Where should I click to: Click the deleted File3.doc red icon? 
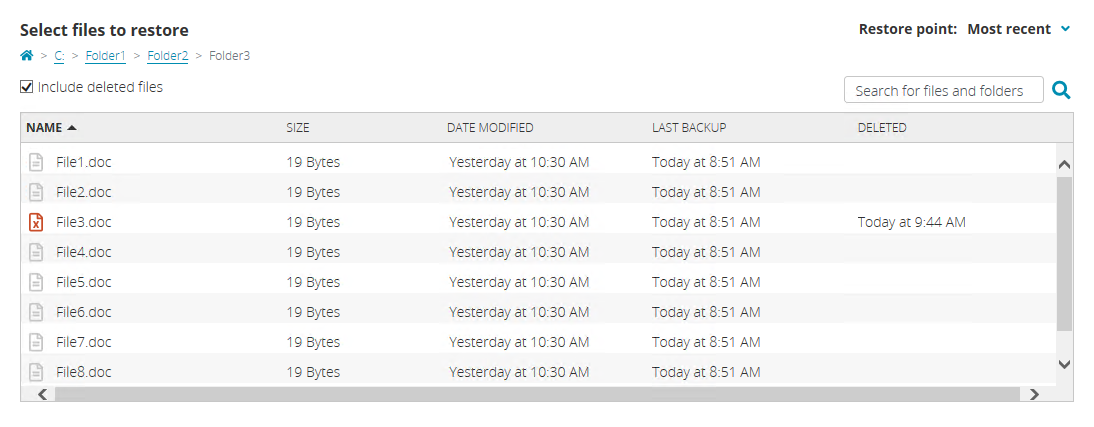tap(36, 222)
